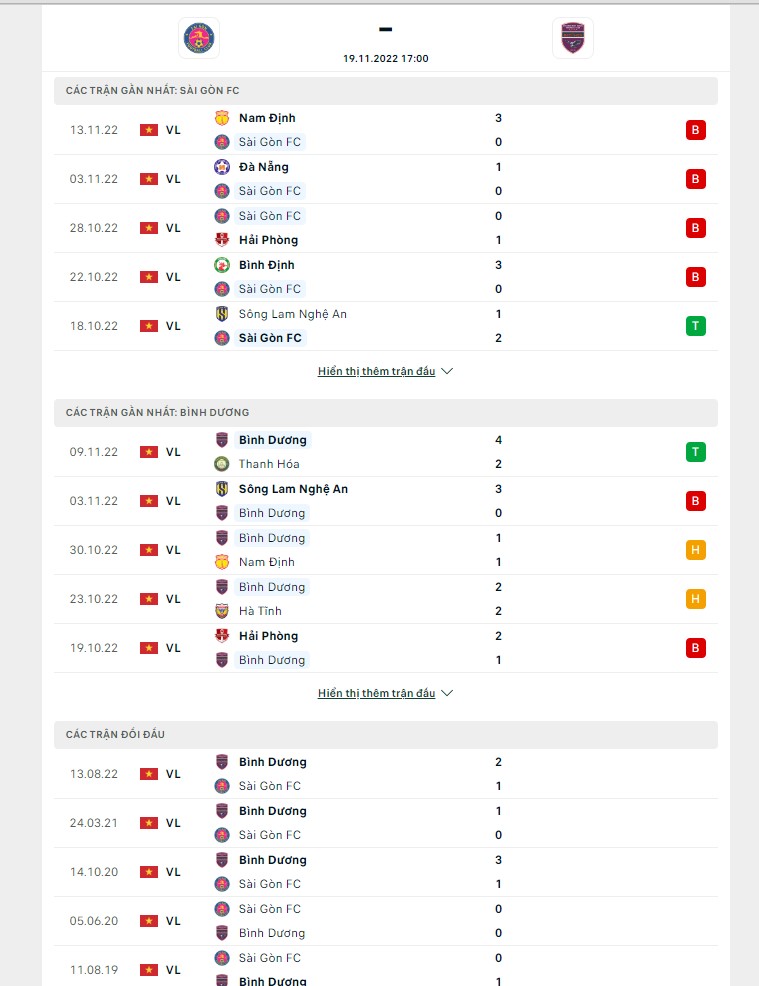Click the Bình Định team logo

pos(222,265)
